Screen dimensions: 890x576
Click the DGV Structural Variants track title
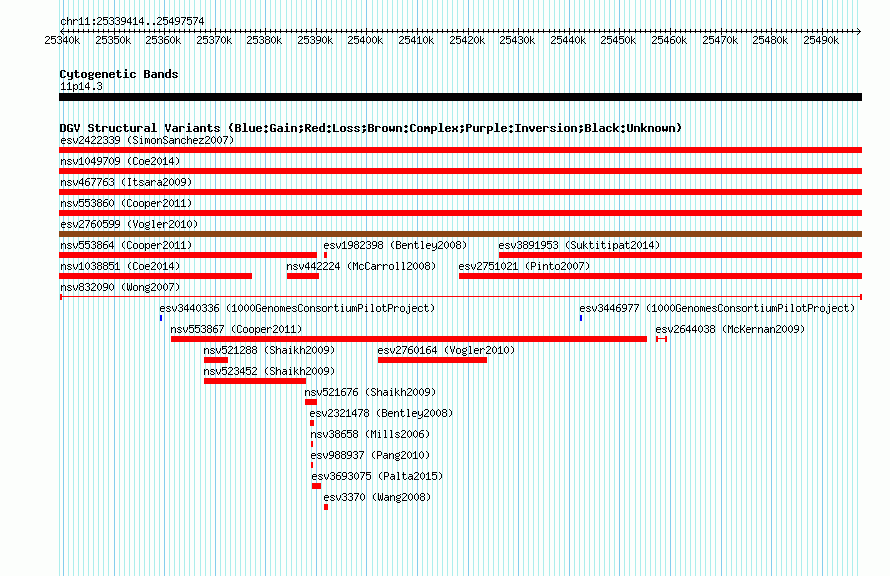(370, 128)
